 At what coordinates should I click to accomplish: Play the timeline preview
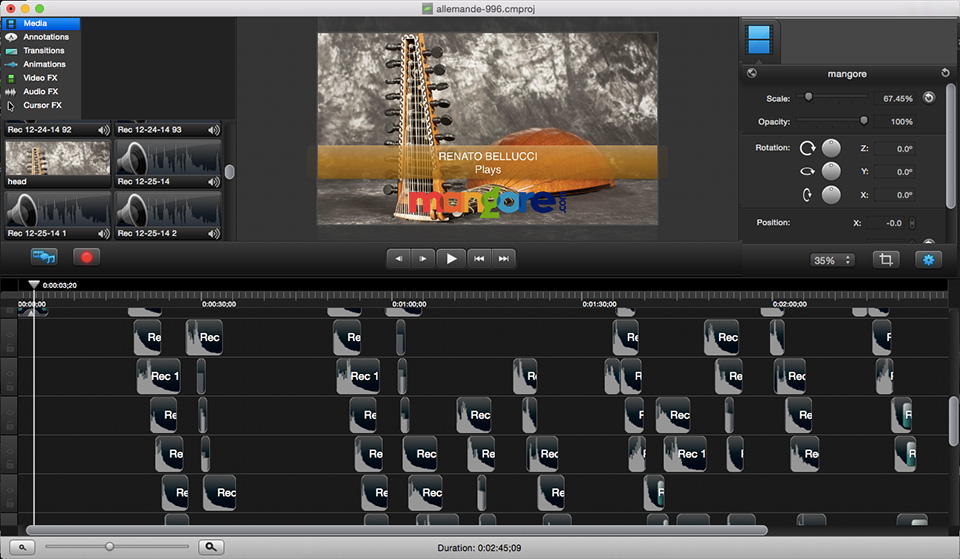(x=451, y=259)
